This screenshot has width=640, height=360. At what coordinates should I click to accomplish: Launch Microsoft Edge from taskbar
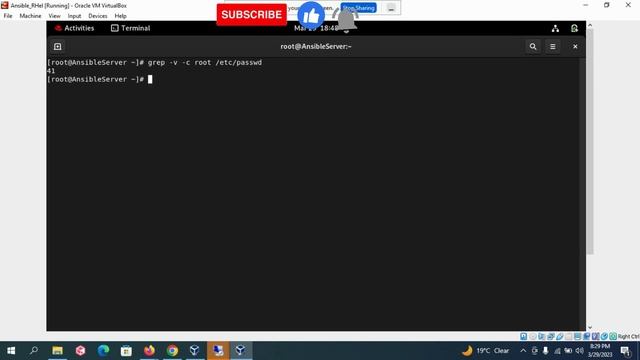[103, 351]
